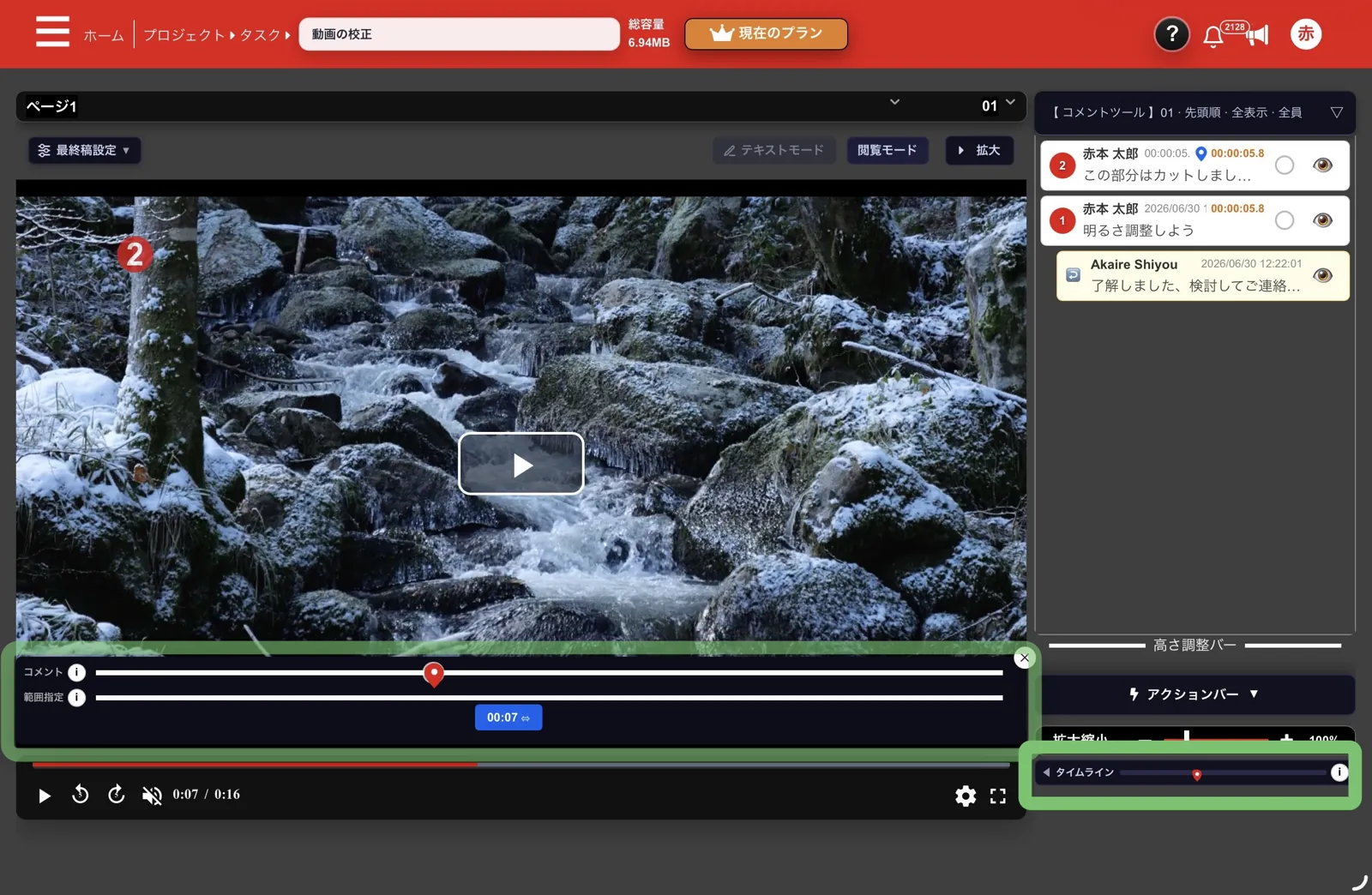Open the comment tool filter triangle

[1336, 112]
